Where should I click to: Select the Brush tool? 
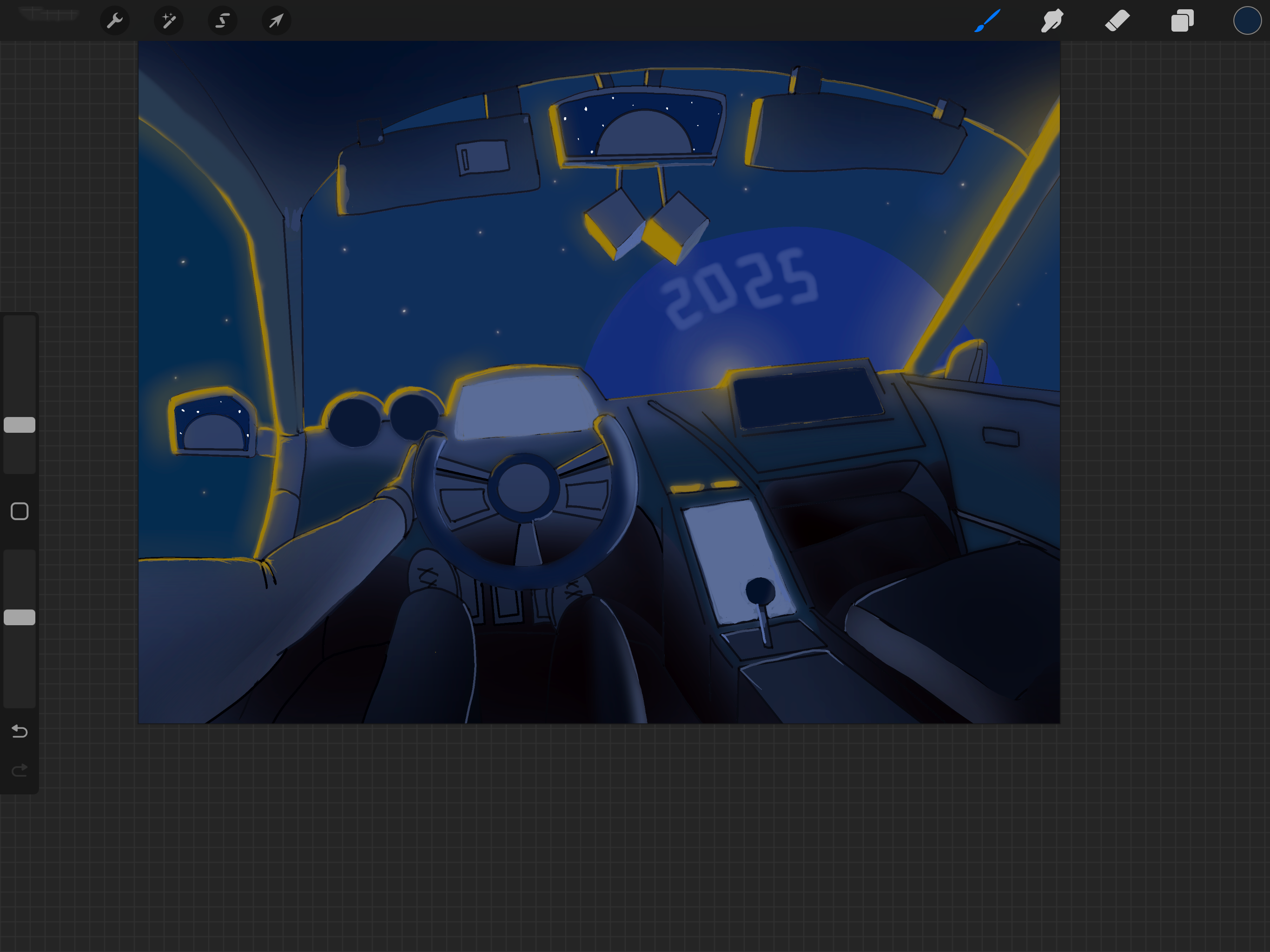(x=987, y=20)
